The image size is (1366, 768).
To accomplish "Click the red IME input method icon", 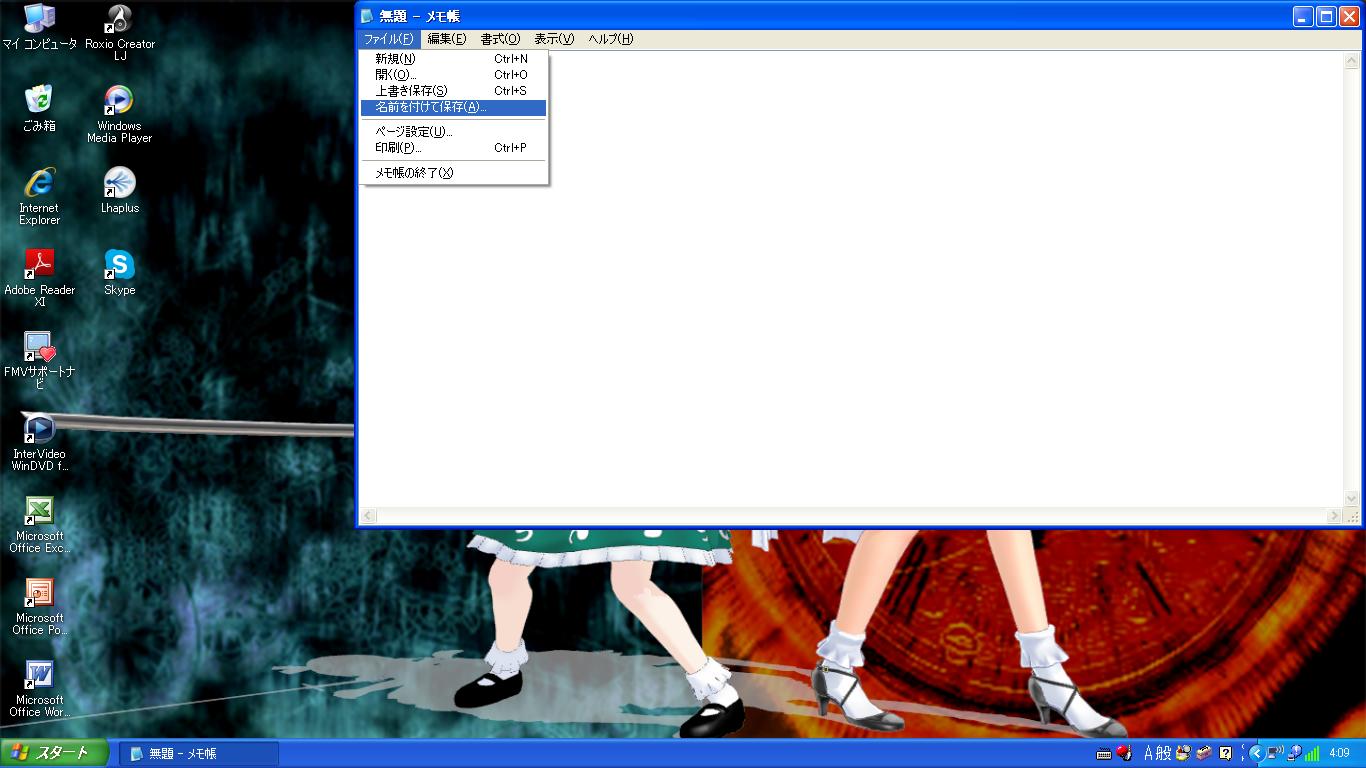I will coord(1124,753).
